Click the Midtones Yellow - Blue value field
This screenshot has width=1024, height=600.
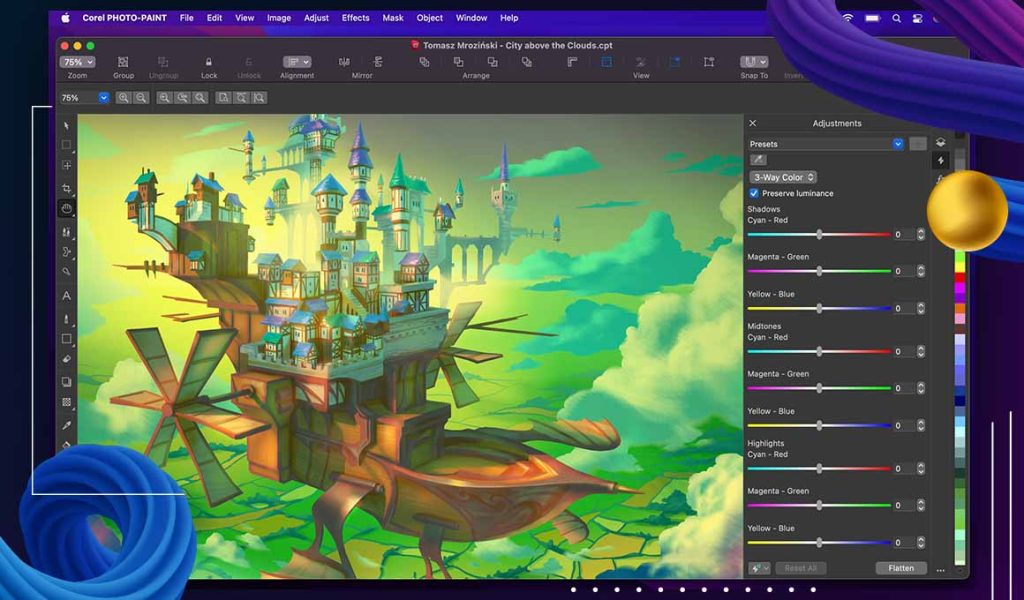click(903, 426)
